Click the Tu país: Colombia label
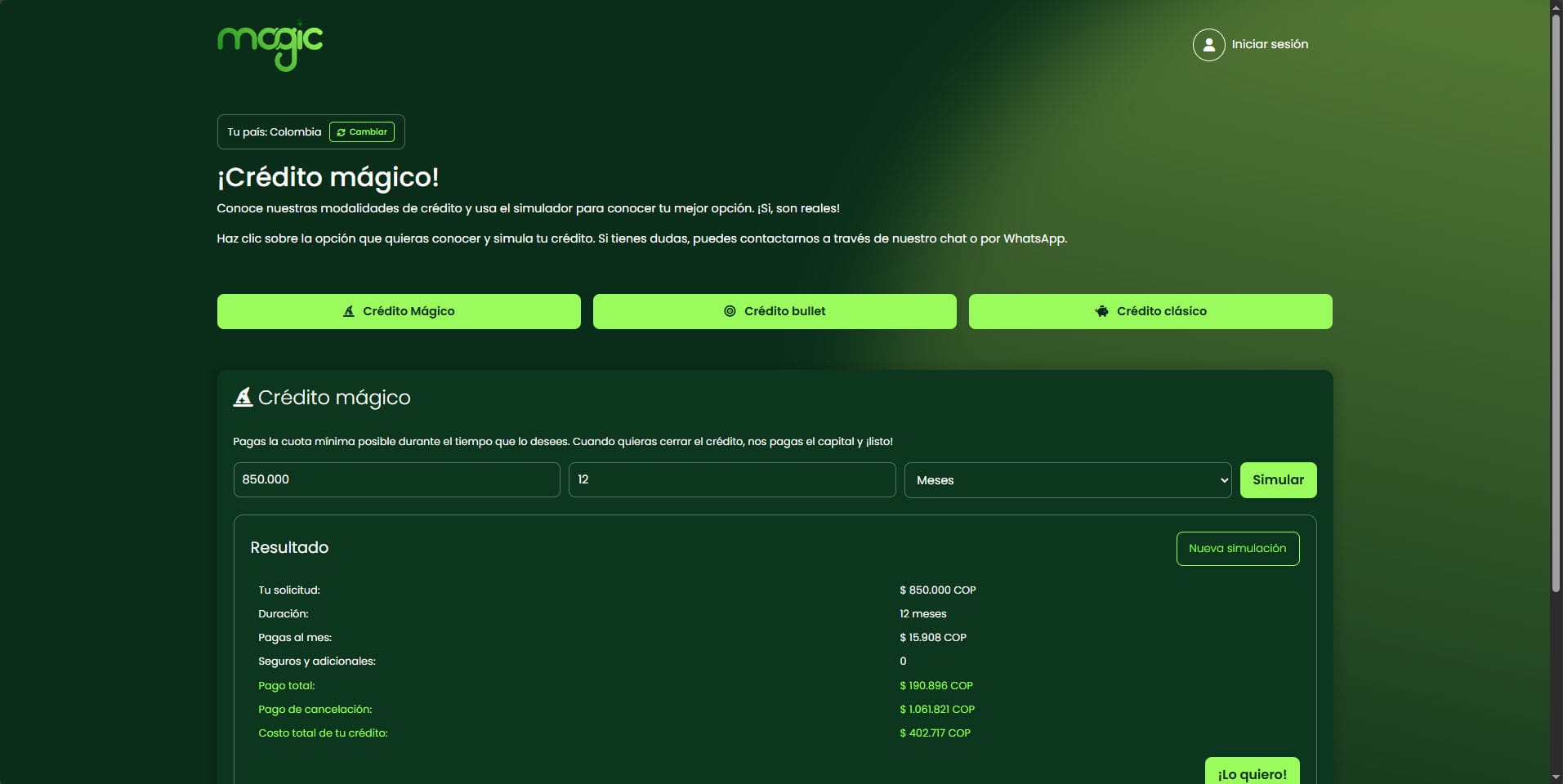The height and width of the screenshot is (784, 1563). 274,132
